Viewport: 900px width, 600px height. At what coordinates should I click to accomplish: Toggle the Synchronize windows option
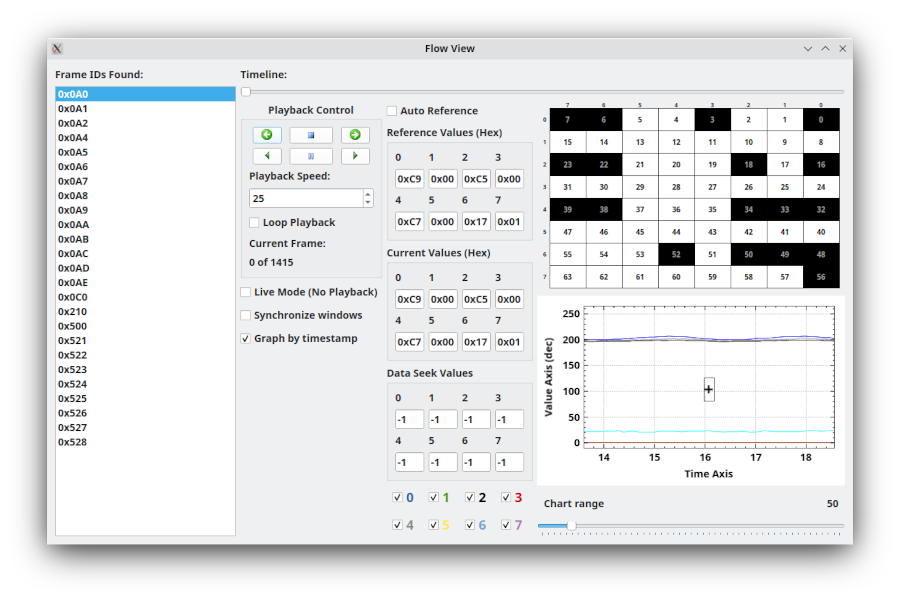pos(246,315)
